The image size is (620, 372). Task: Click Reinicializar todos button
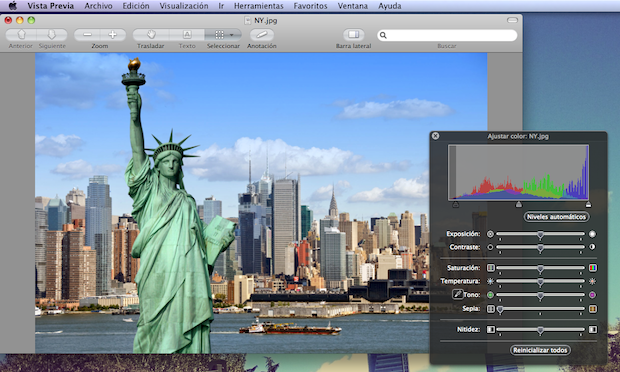click(x=540, y=350)
